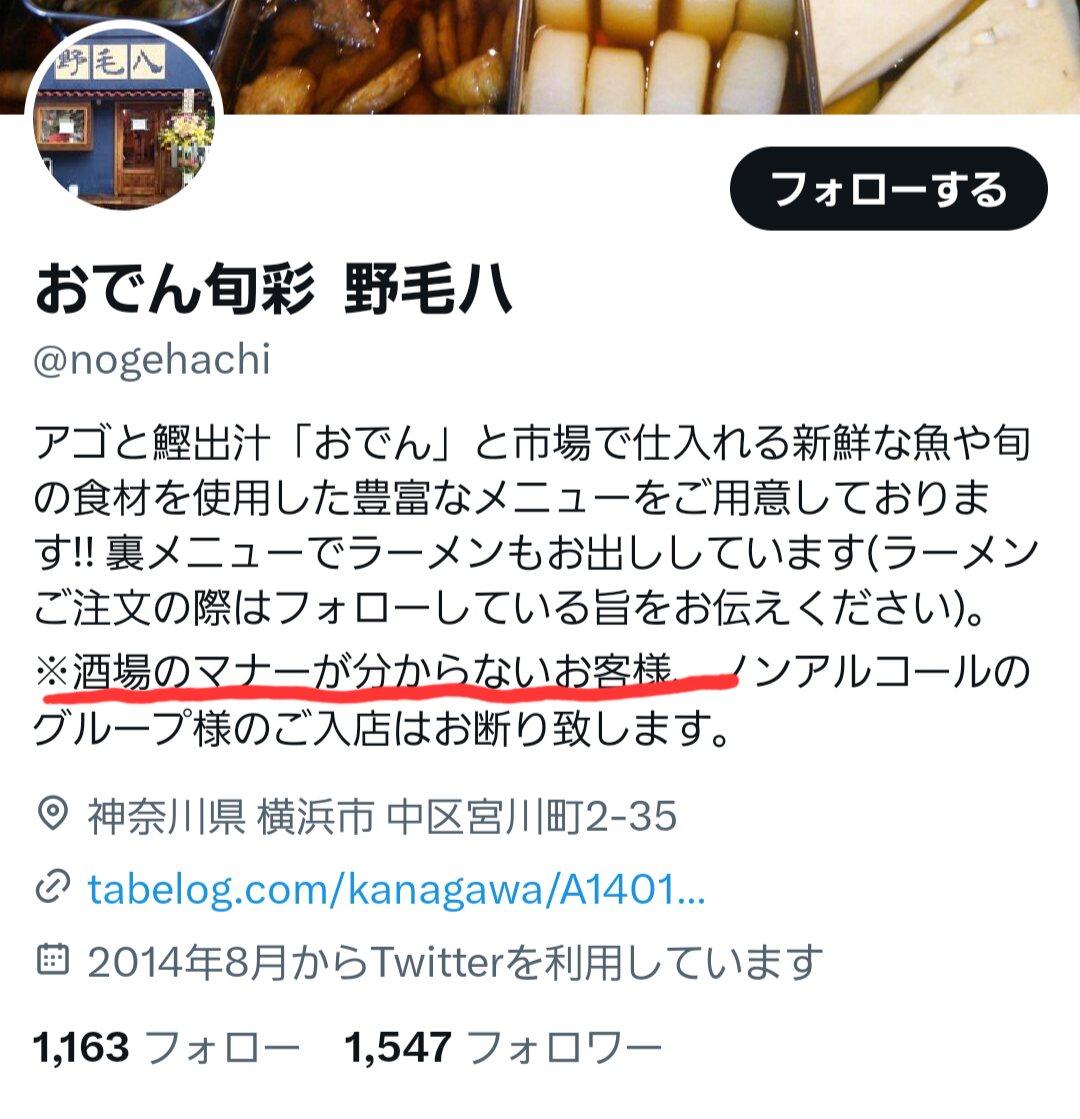Click the location pin icon
1080x1119 pixels.
coord(52,814)
